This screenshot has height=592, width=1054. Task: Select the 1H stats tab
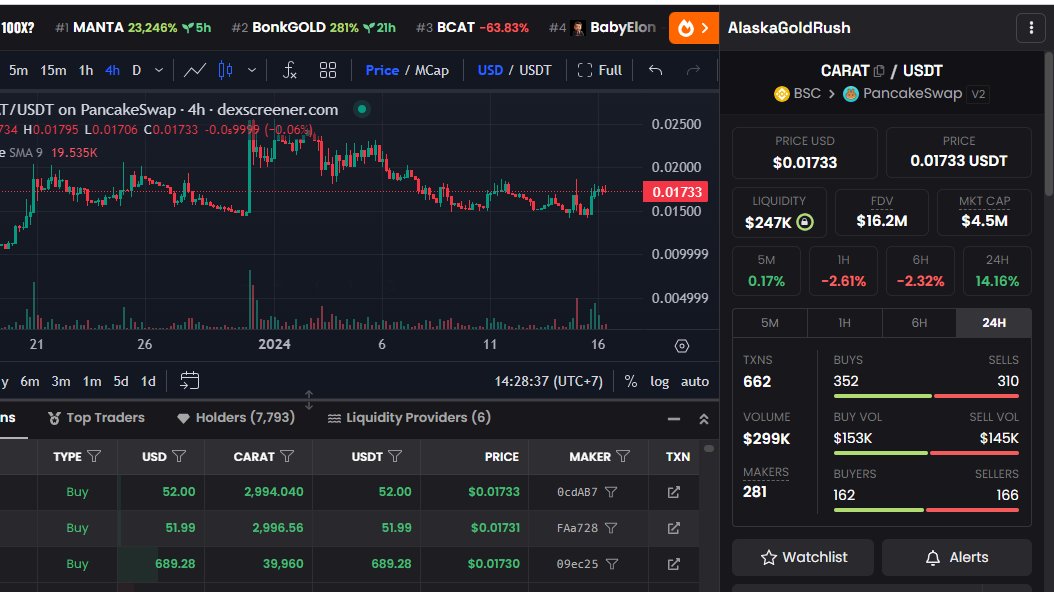pyautogui.click(x=844, y=323)
